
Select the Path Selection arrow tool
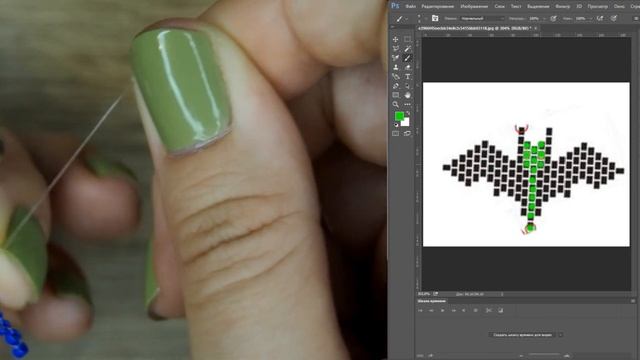[x=407, y=86]
